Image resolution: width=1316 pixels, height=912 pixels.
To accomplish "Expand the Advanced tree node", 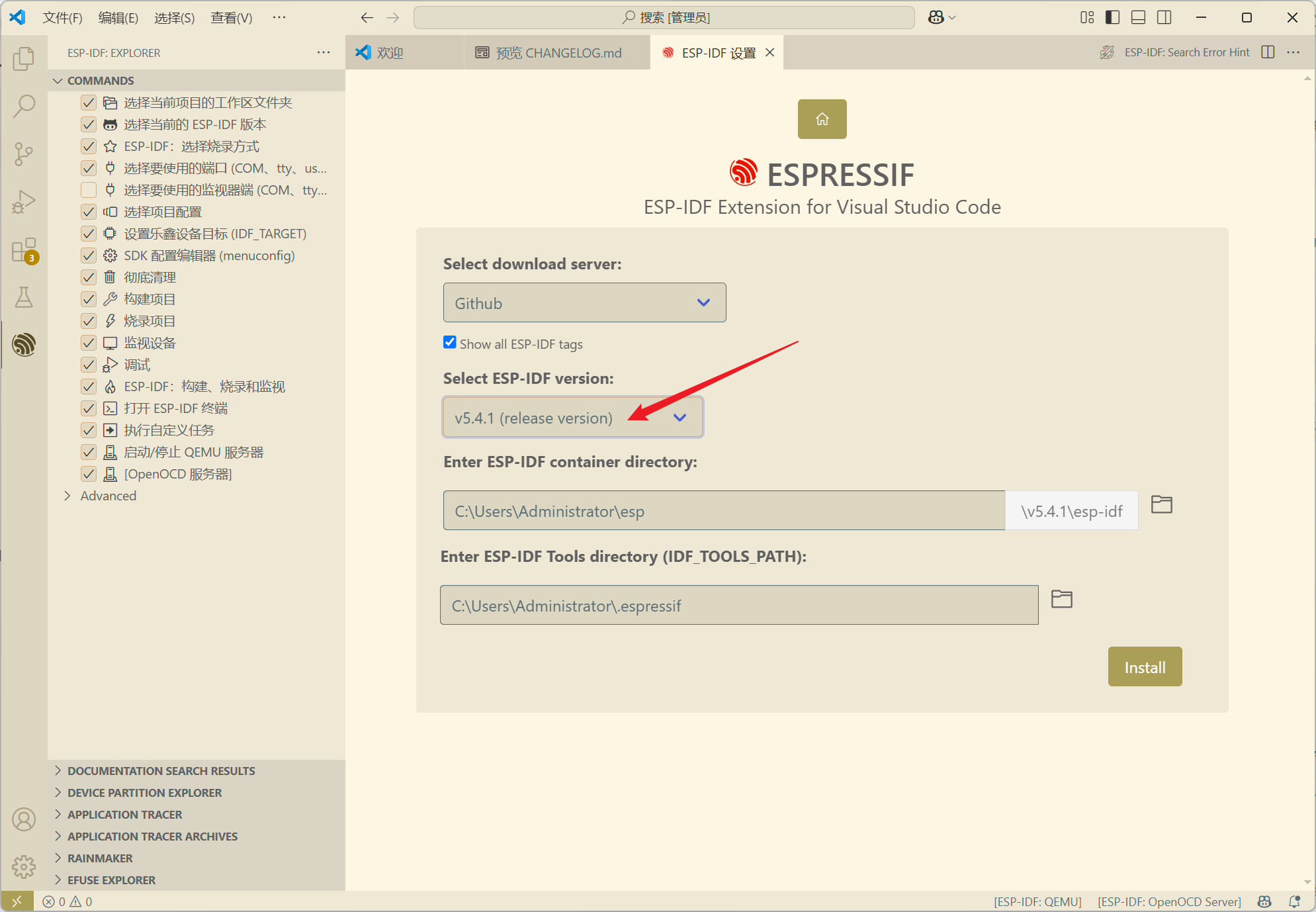I will coord(108,496).
